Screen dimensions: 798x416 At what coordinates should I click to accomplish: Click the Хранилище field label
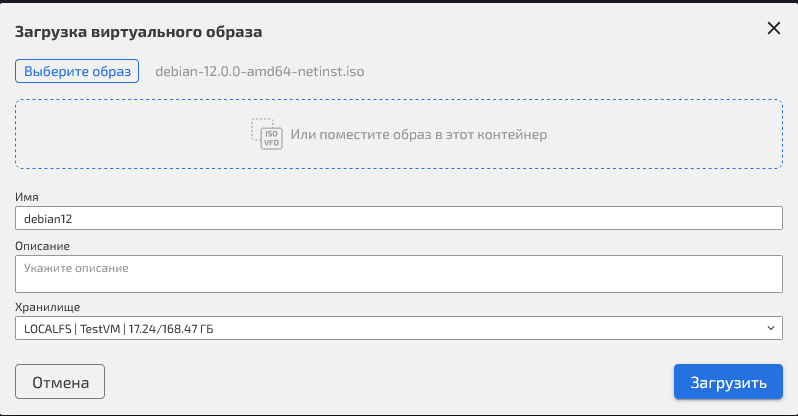coord(48,307)
